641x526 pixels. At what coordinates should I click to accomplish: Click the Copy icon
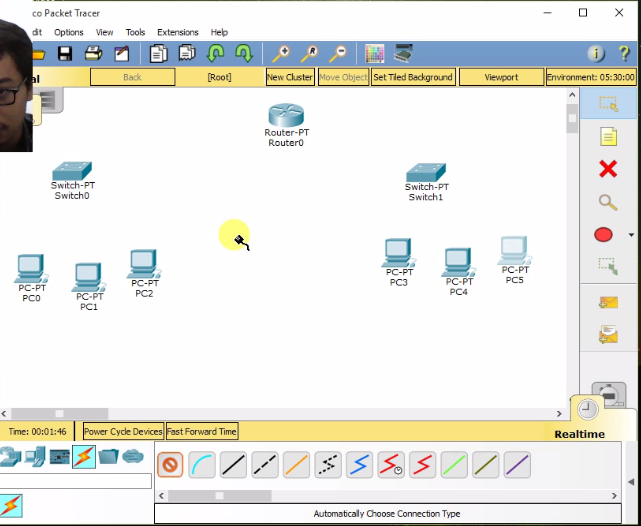pos(158,54)
